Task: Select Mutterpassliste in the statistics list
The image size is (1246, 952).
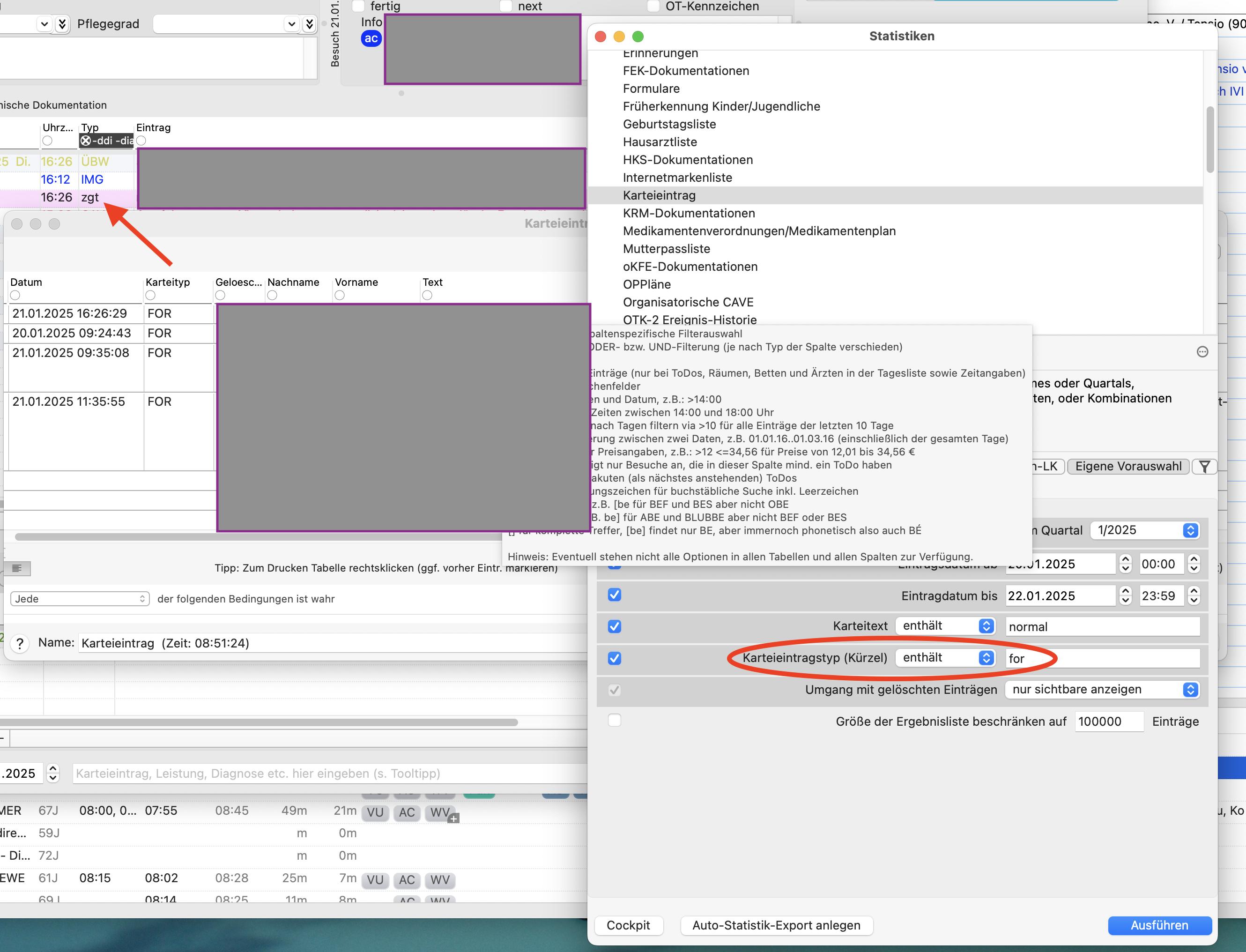Action: (x=667, y=249)
